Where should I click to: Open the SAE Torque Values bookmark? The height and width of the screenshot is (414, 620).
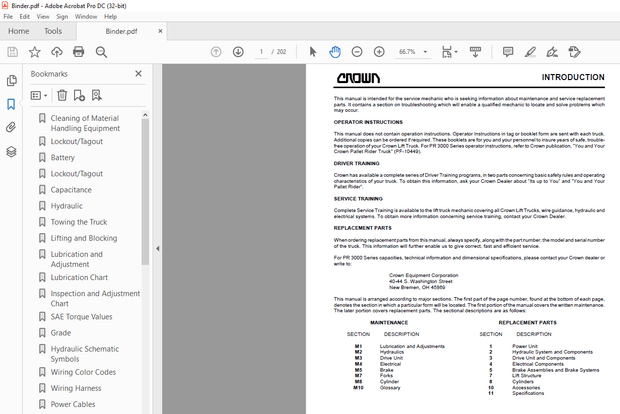pos(81,317)
